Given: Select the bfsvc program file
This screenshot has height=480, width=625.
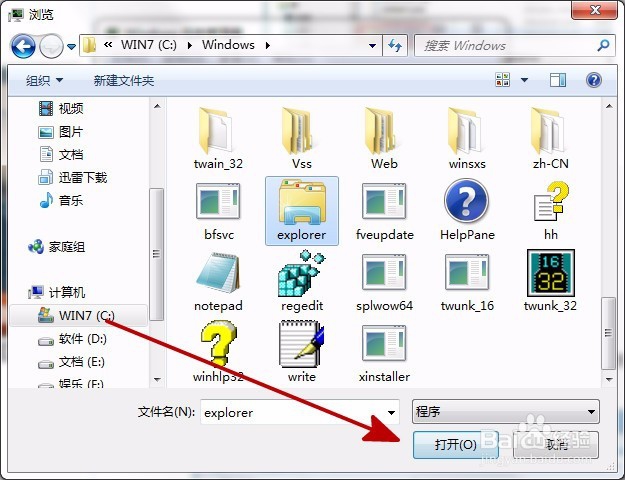Looking at the screenshot, I should (218, 210).
